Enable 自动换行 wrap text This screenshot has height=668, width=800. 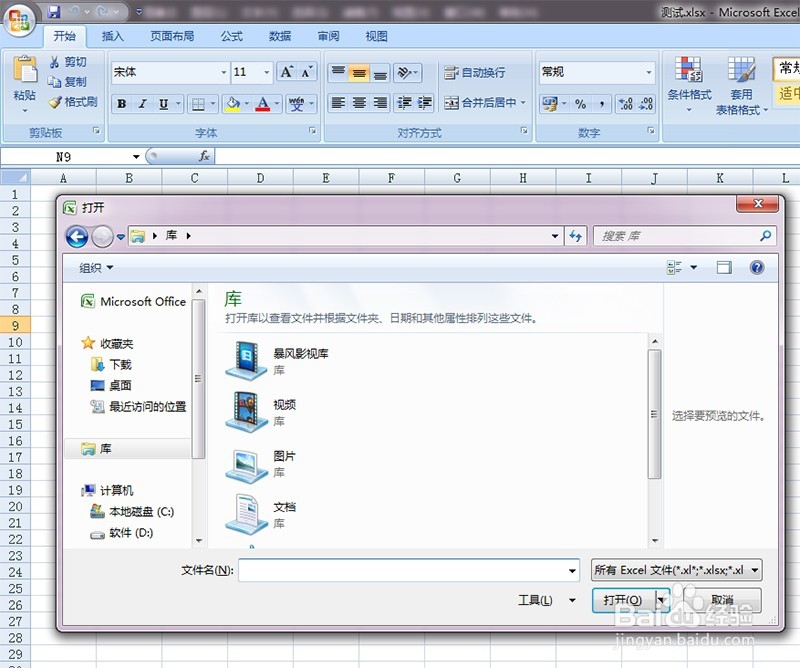point(474,72)
